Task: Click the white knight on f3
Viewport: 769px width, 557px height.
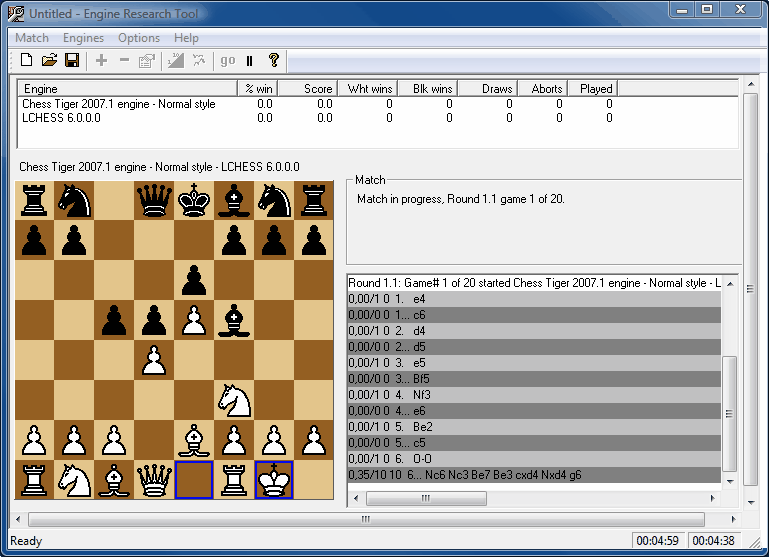Action: 234,400
